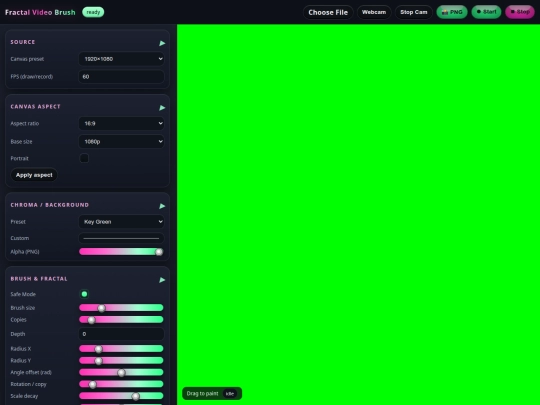Start the Webcam source

[x=374, y=12]
